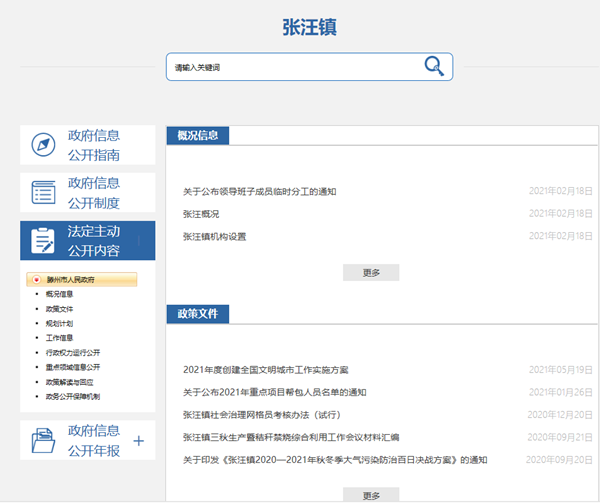600x504 pixels.
Task: Select 重点领域信息公开 in the sidebar
Action: coord(72,367)
